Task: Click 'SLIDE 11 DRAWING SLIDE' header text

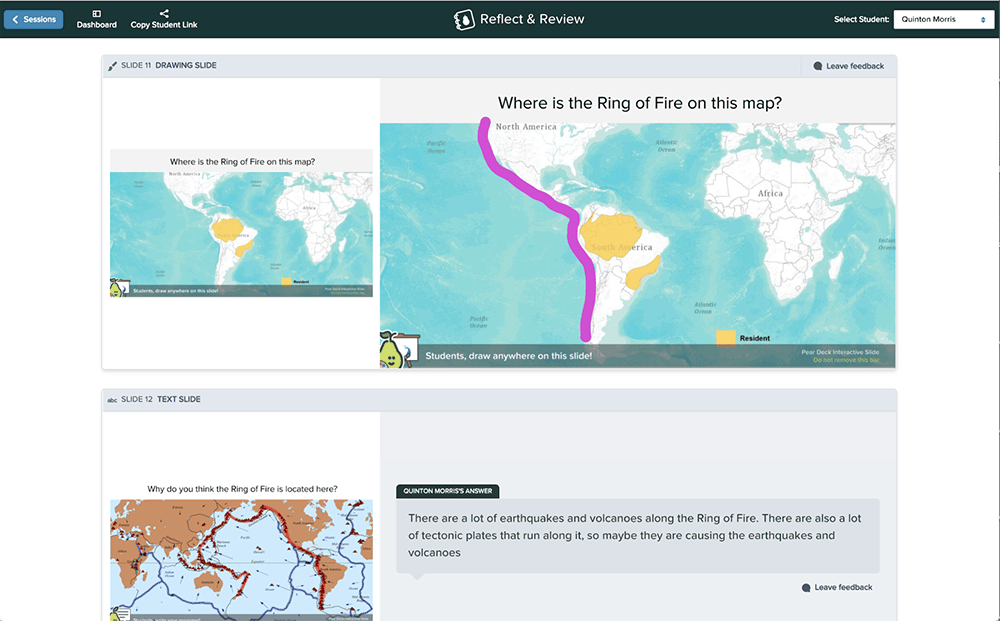Action: 169,66
